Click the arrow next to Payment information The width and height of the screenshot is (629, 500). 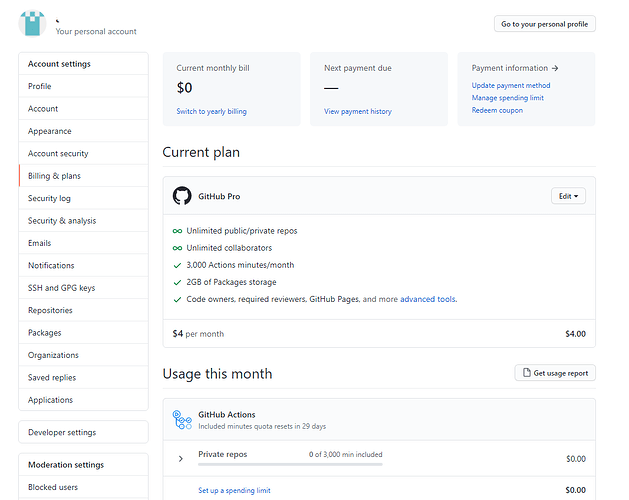[555, 68]
